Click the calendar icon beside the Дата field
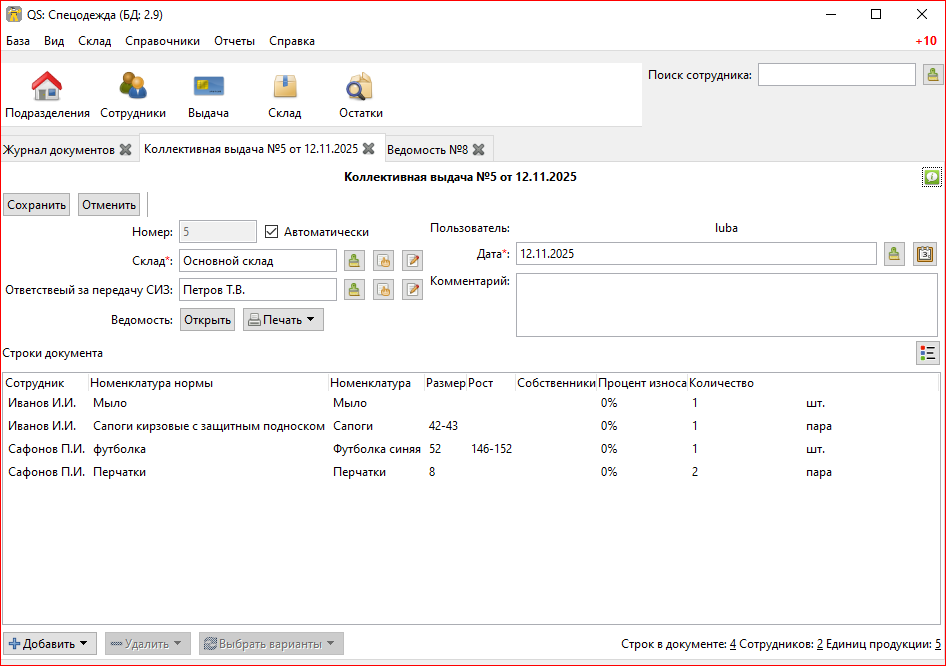The image size is (946, 666). [x=924, y=254]
